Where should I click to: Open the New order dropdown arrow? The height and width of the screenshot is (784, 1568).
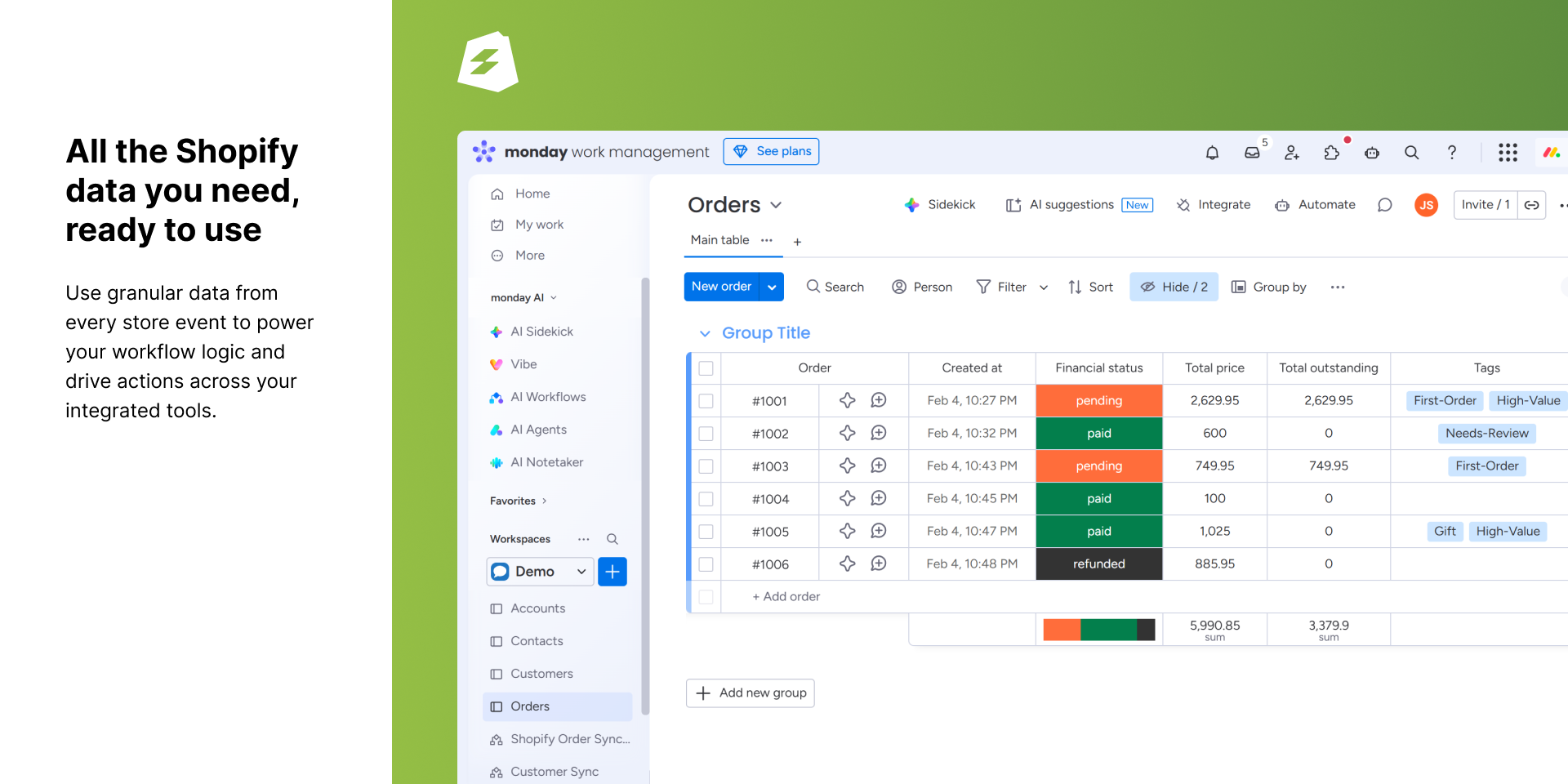[x=772, y=287]
